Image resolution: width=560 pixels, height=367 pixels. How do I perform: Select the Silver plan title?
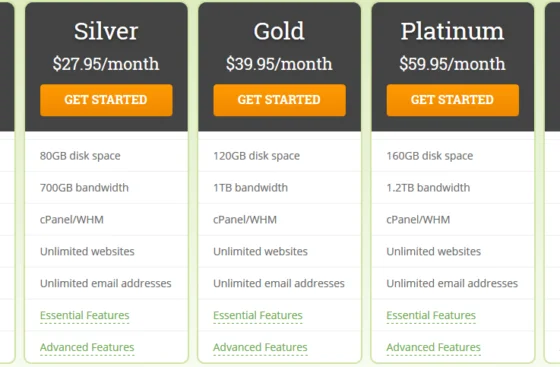click(106, 31)
